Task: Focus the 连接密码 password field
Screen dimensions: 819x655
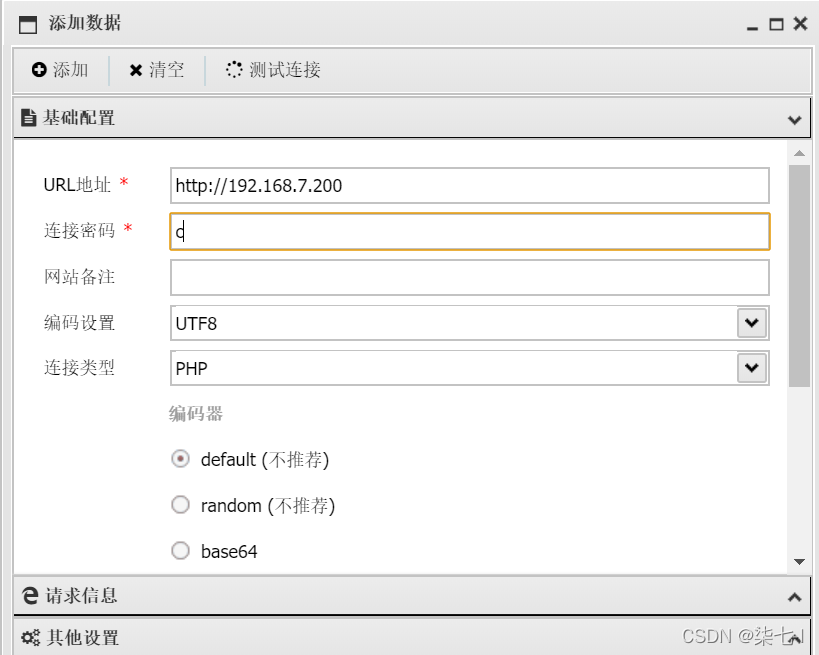Action: 470,231
